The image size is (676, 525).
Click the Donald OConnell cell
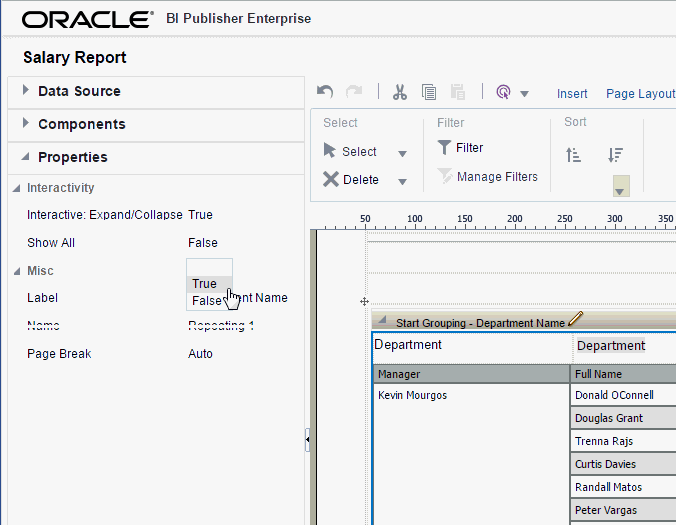point(623,395)
